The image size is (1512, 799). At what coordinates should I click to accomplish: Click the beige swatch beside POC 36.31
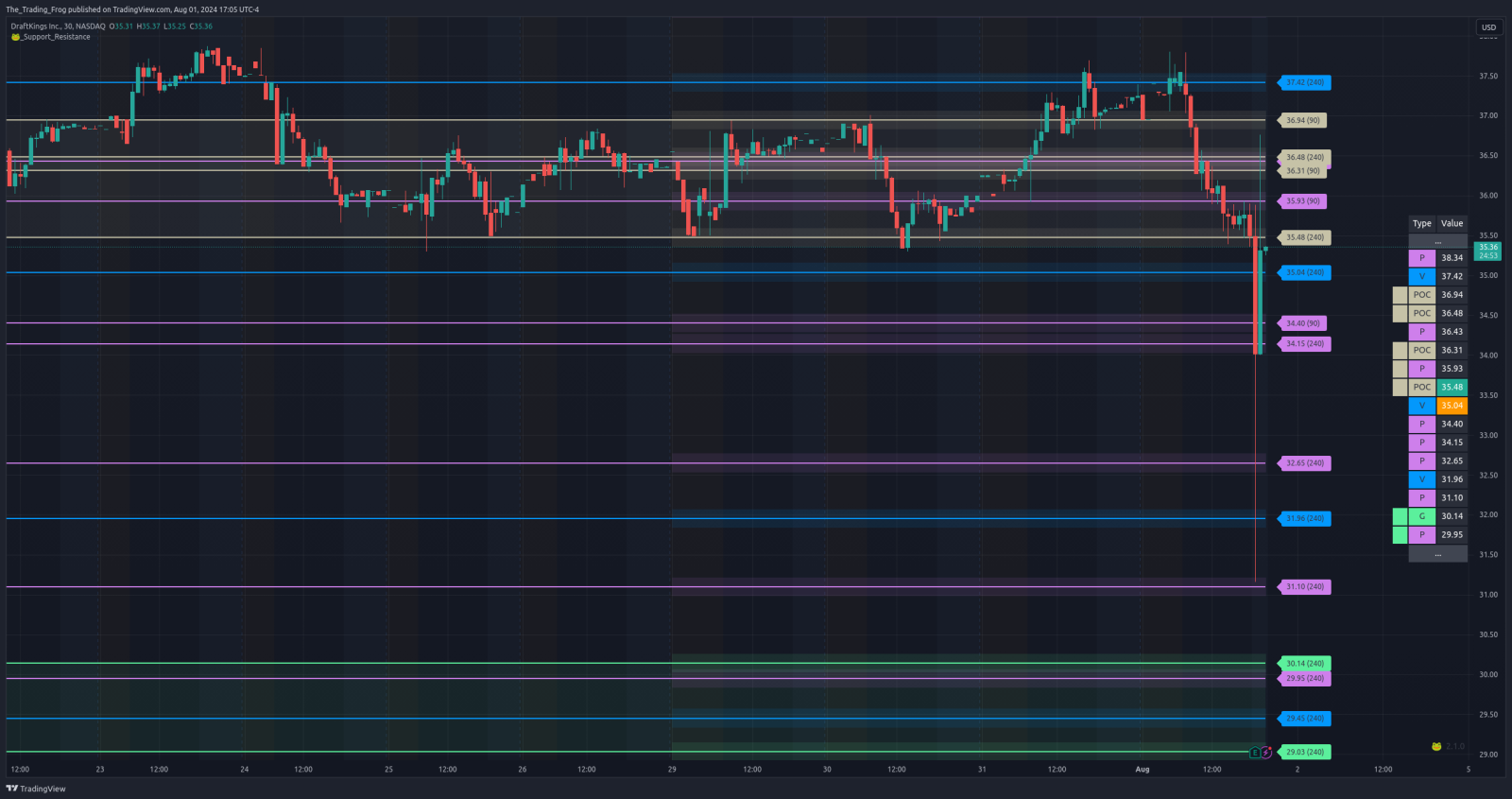pos(1400,350)
